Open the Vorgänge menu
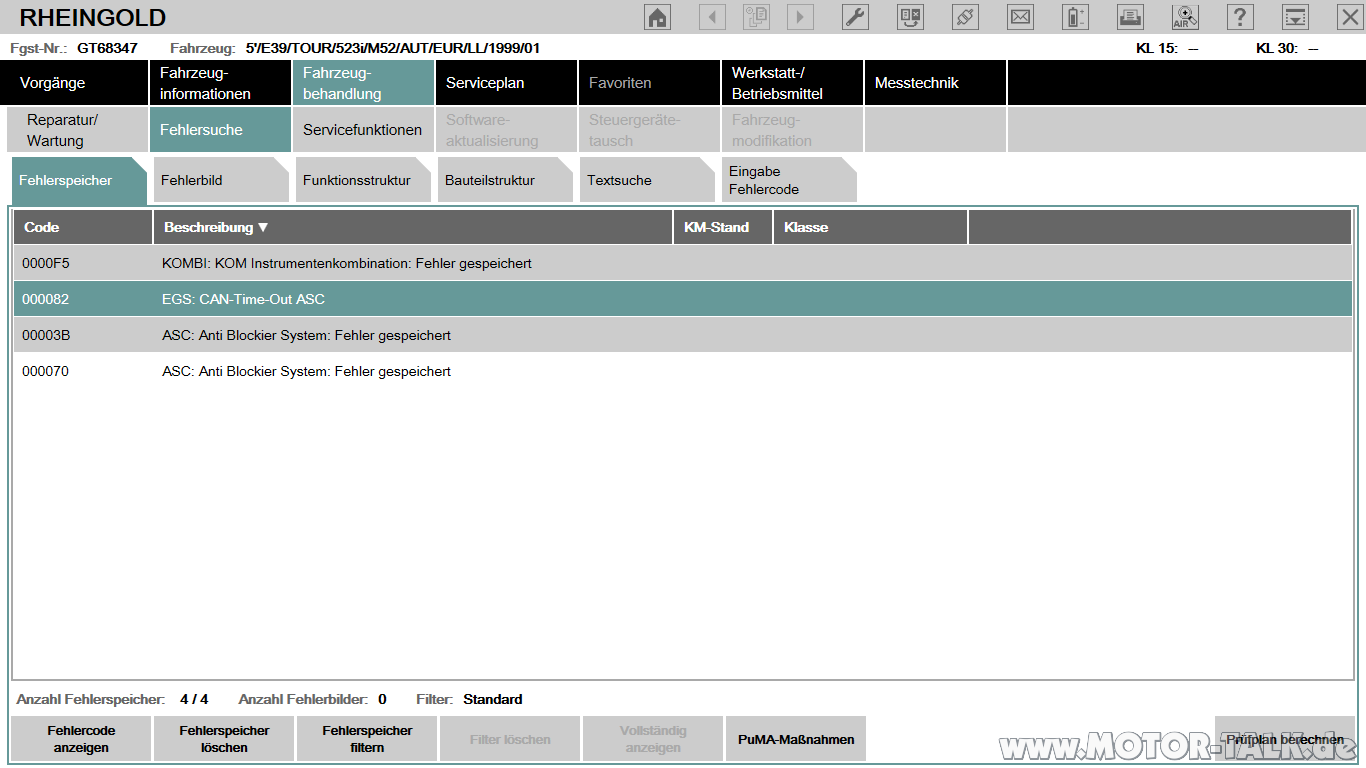Screen dimensions: 1366x768 tap(76, 83)
